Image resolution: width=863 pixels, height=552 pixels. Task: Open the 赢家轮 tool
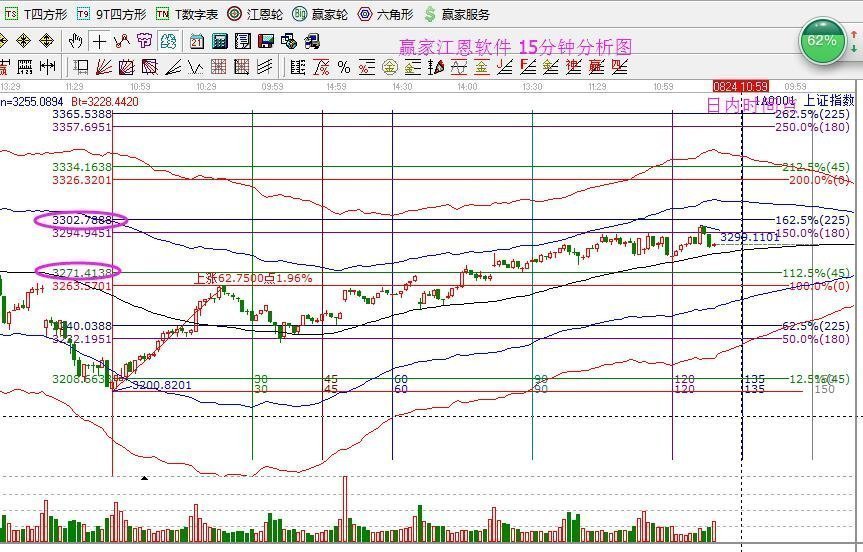click(320, 14)
